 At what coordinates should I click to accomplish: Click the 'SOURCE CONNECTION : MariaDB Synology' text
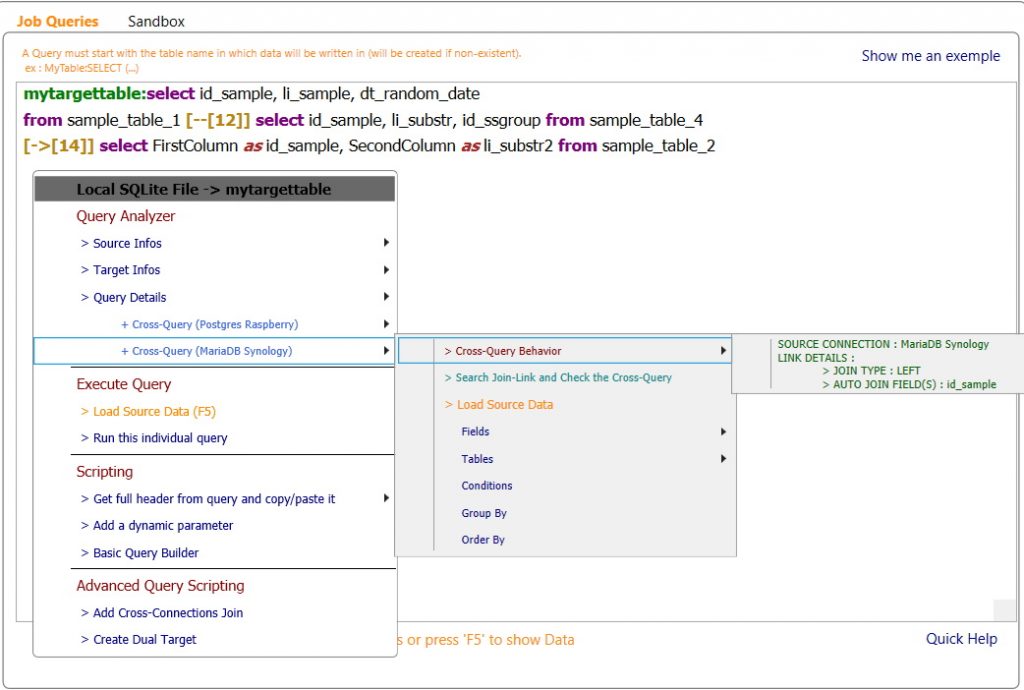[x=883, y=344]
